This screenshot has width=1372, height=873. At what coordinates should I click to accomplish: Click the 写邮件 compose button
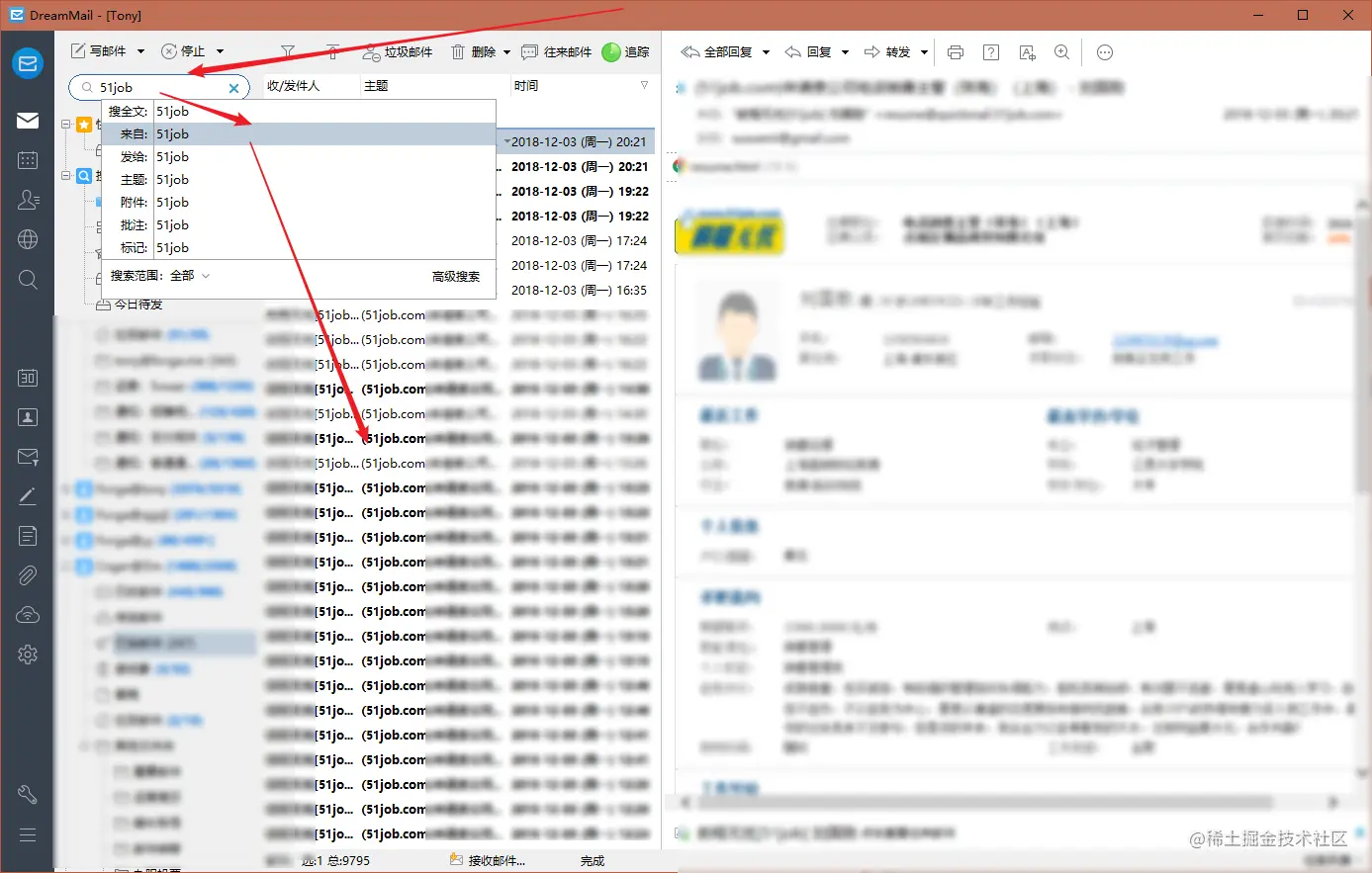(98, 51)
